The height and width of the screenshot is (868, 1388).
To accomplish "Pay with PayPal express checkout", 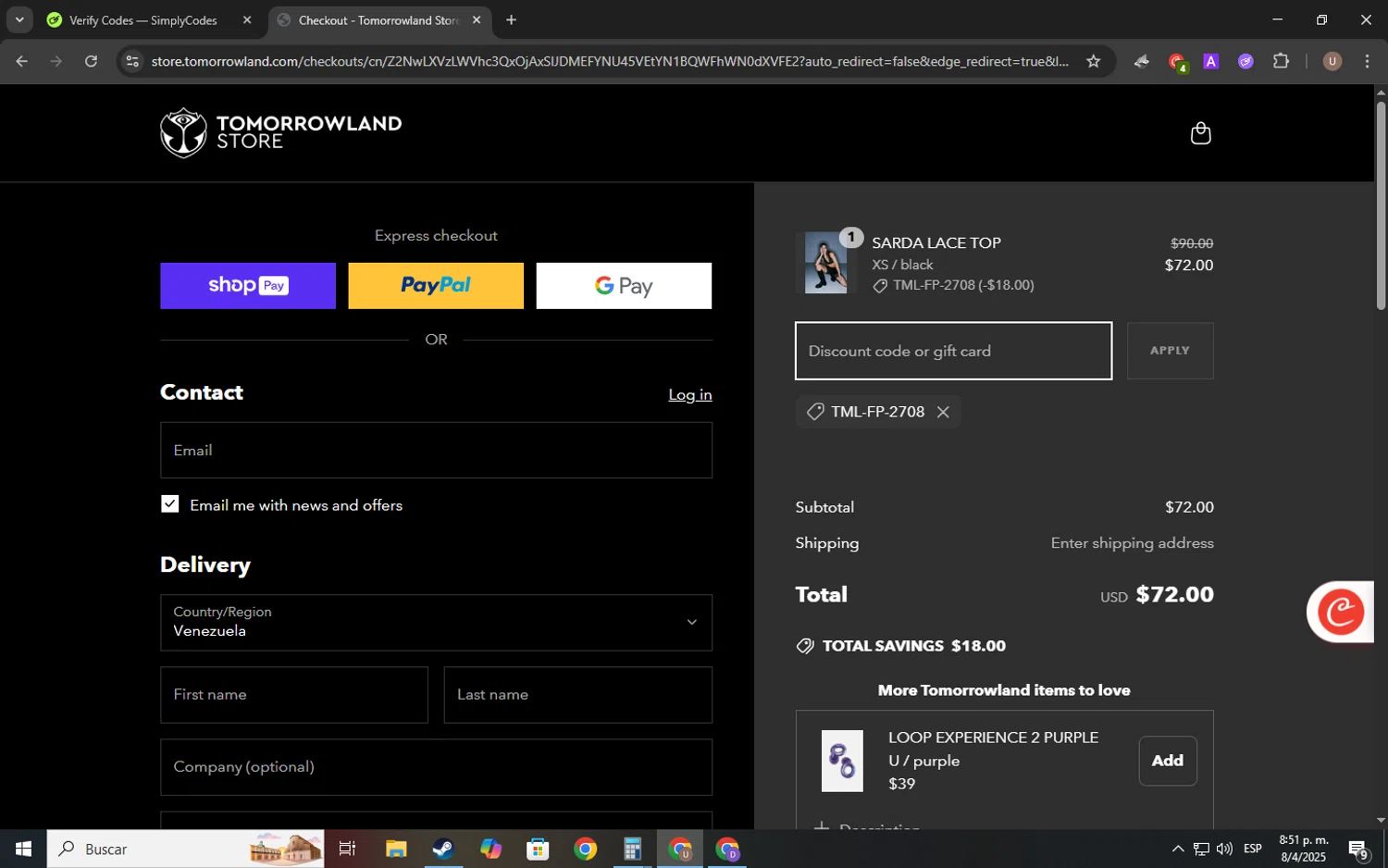I will click(436, 286).
